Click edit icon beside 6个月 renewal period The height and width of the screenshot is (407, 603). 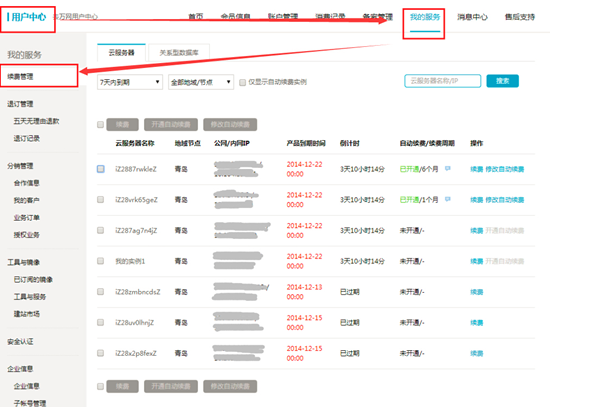coord(448,169)
